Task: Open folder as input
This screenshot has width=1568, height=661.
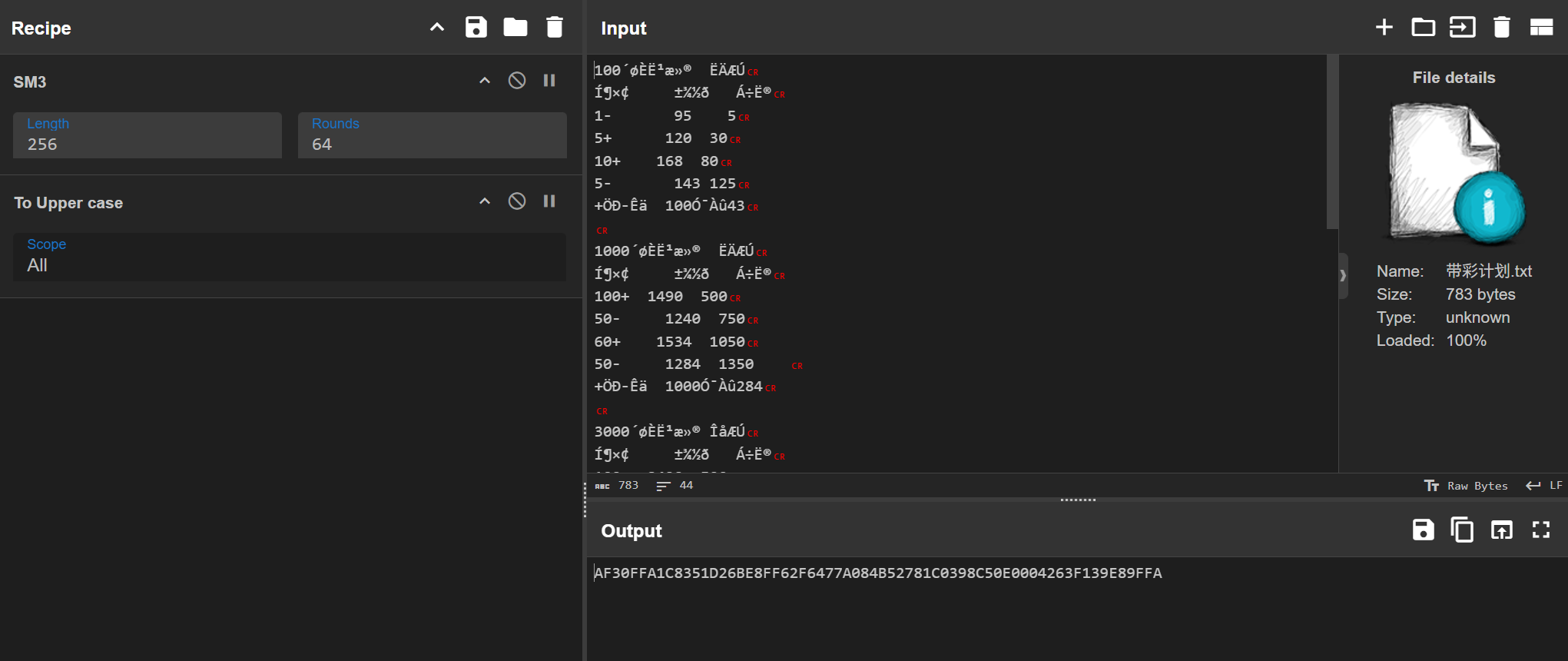Action: pos(1424,28)
